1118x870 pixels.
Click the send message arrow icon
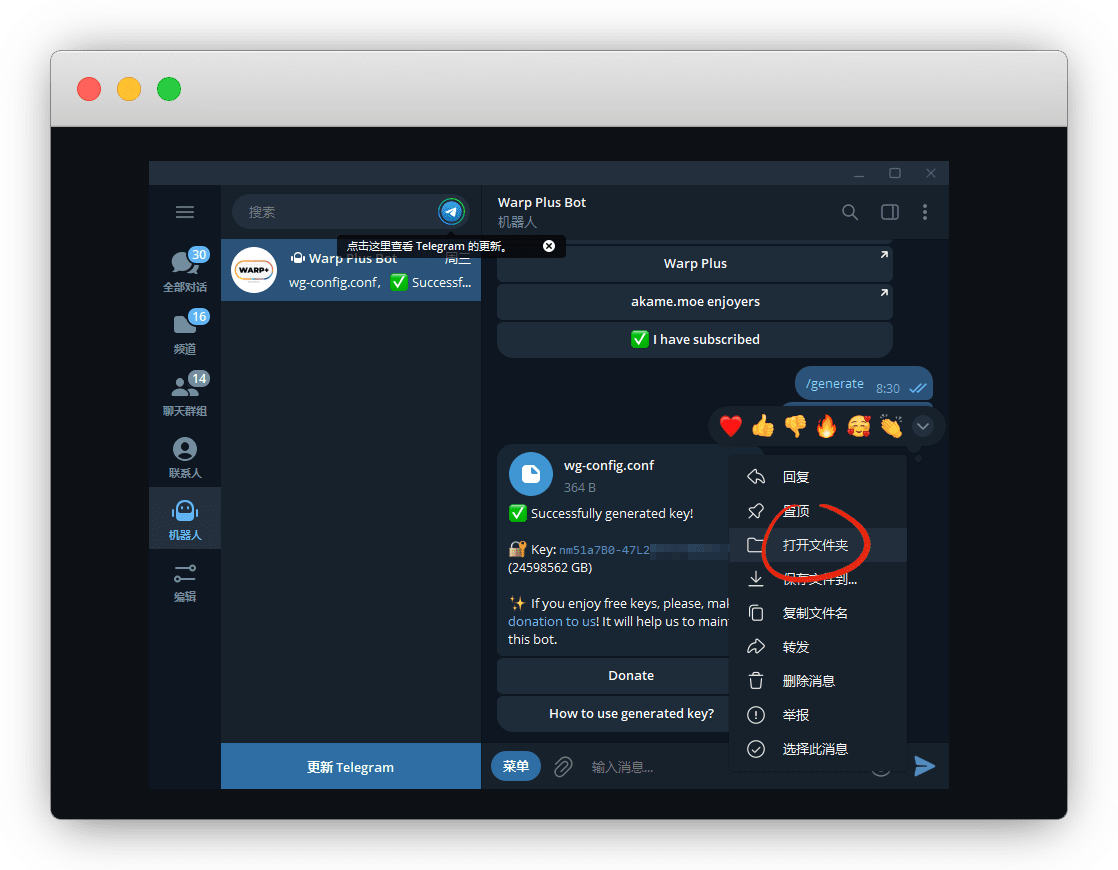coord(925,767)
